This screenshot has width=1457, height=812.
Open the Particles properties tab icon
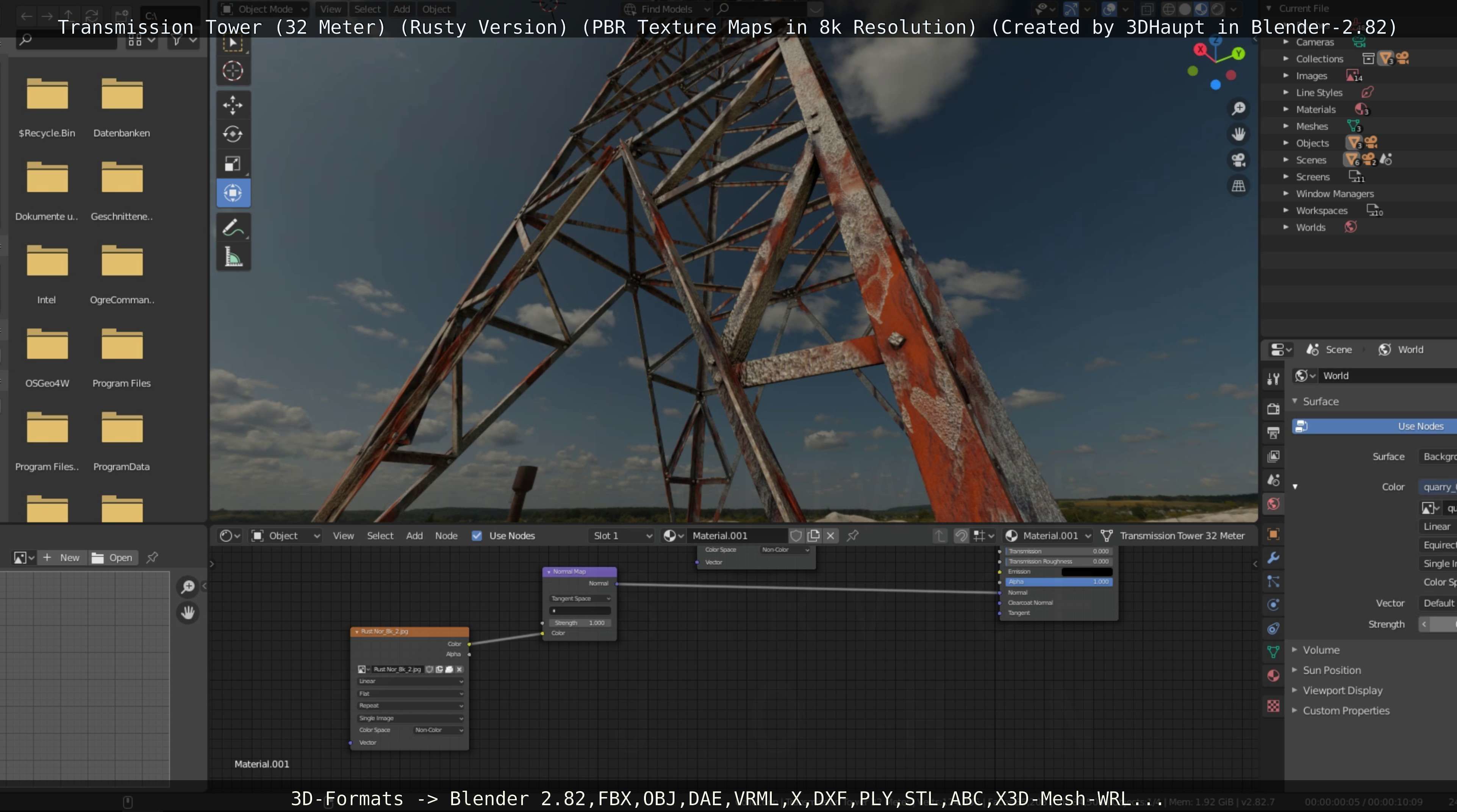pyautogui.click(x=1273, y=581)
